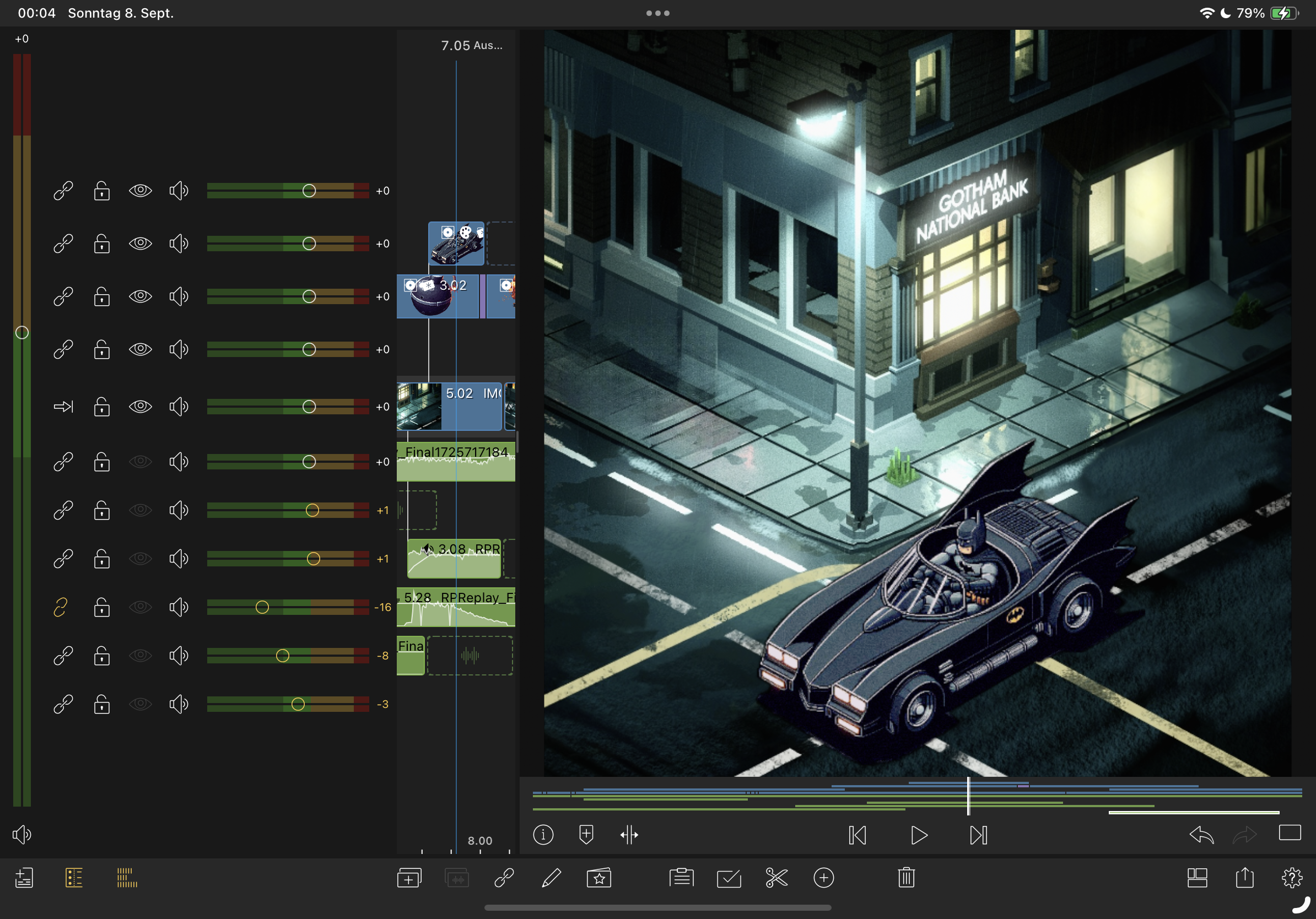Toggle the yellow track headers list icon
This screenshot has width=1316, height=919.
(x=74, y=878)
